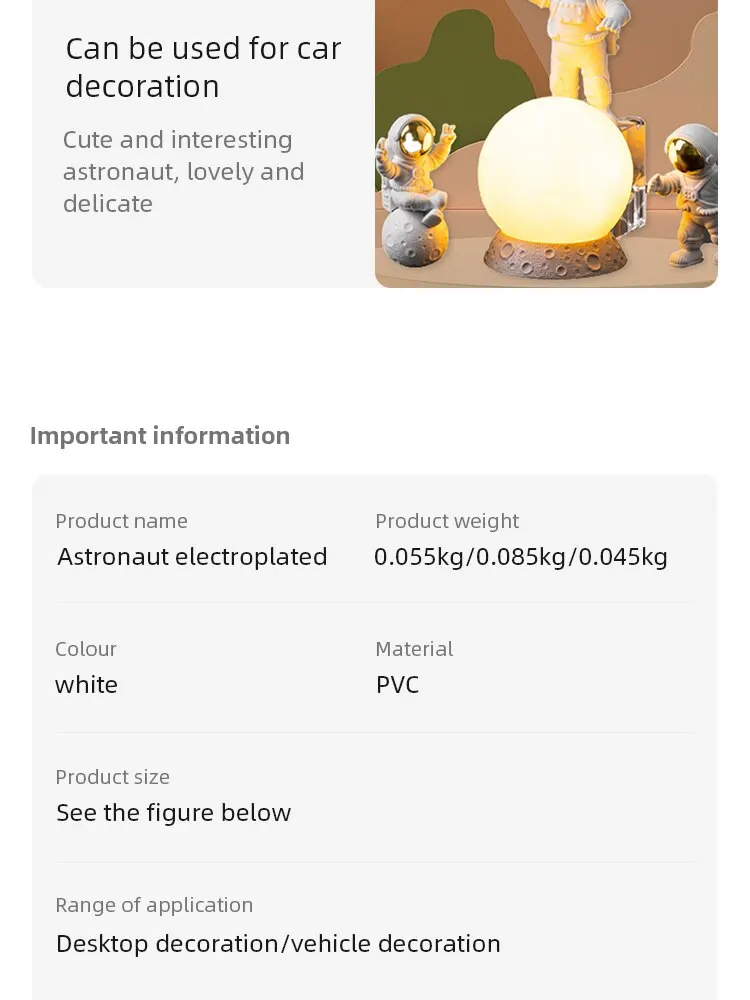The image size is (750, 1000).
Task: Select "Desktop decoration/vehicle decoration" value
Action: click(x=278, y=944)
